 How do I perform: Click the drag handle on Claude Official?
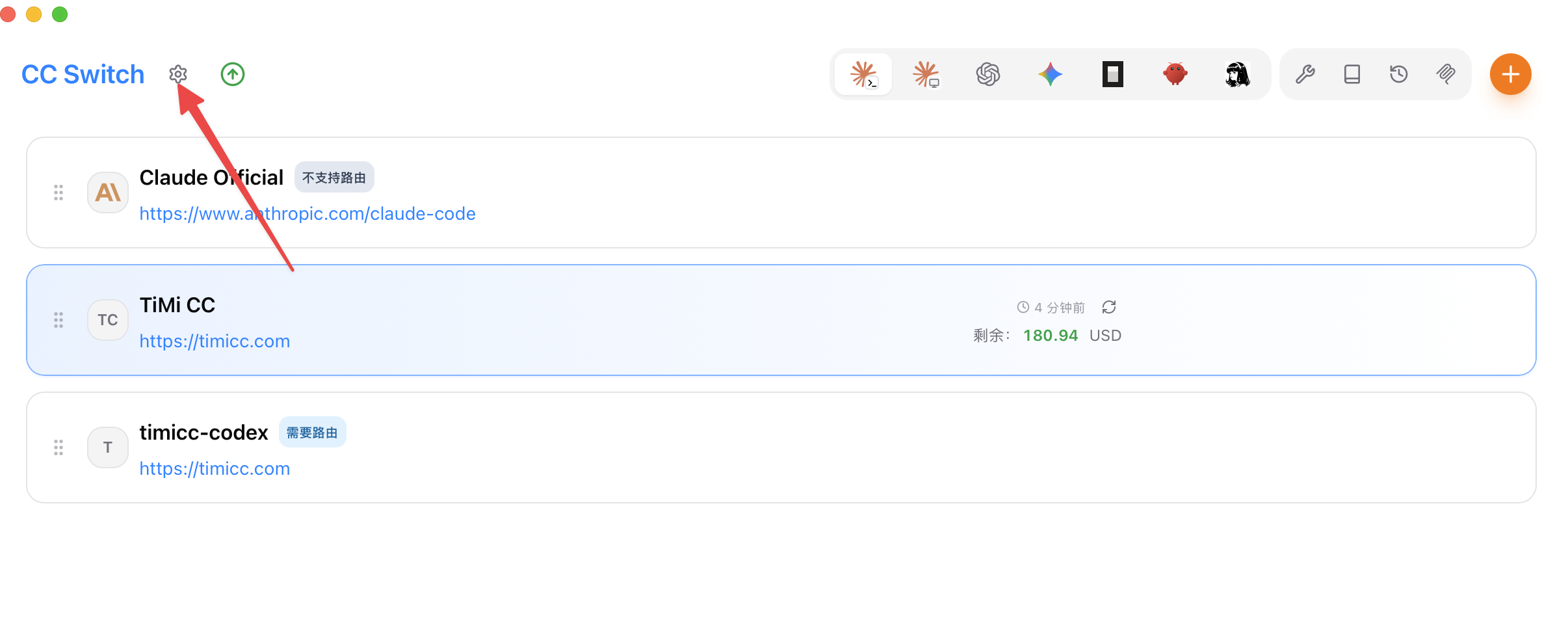click(59, 193)
